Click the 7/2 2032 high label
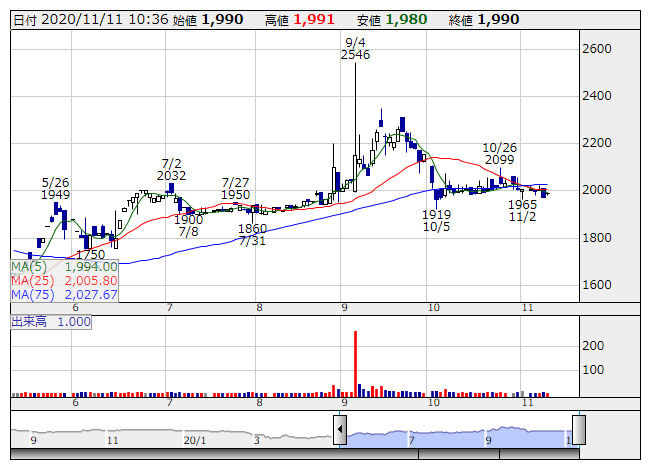Screen dimensions: 653x470 pos(172,168)
